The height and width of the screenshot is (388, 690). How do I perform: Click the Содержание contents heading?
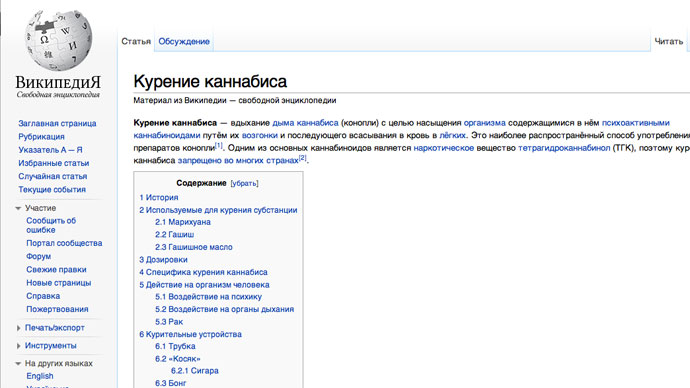pyautogui.click(x=201, y=183)
